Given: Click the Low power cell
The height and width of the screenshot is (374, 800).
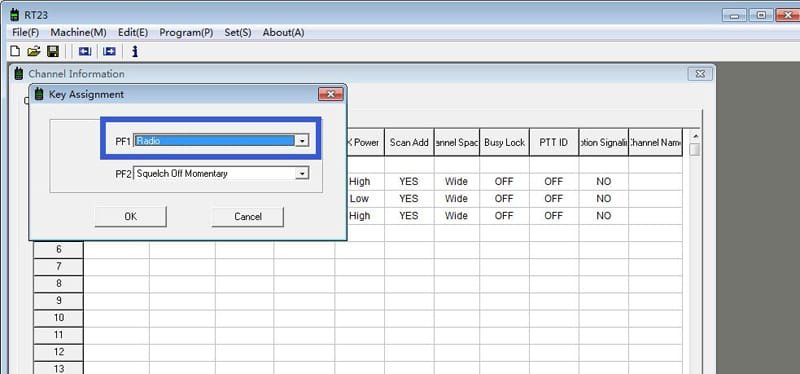Looking at the screenshot, I should click(x=360, y=198).
